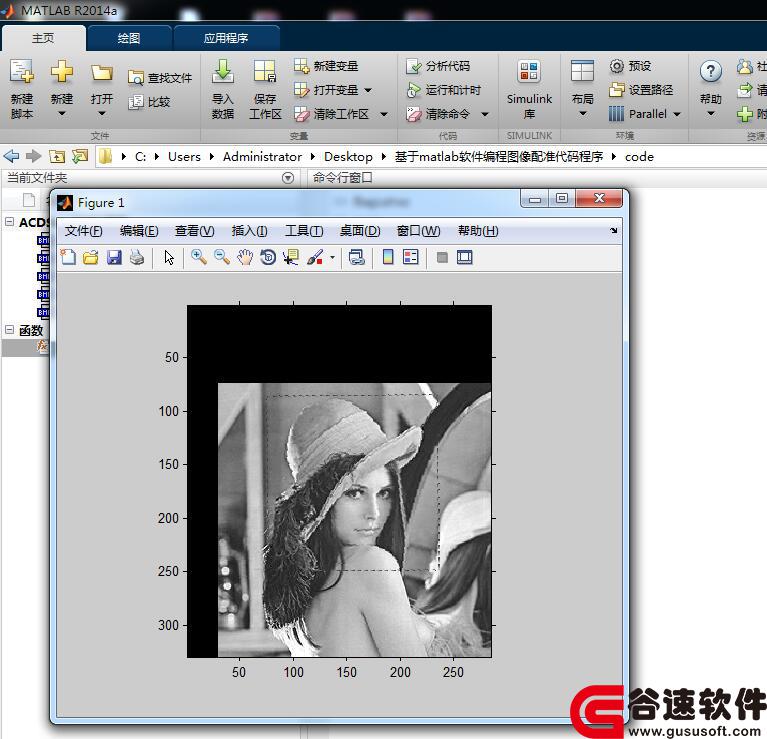Select the Pan hand tool
This screenshot has height=739, width=767.
click(x=245, y=257)
